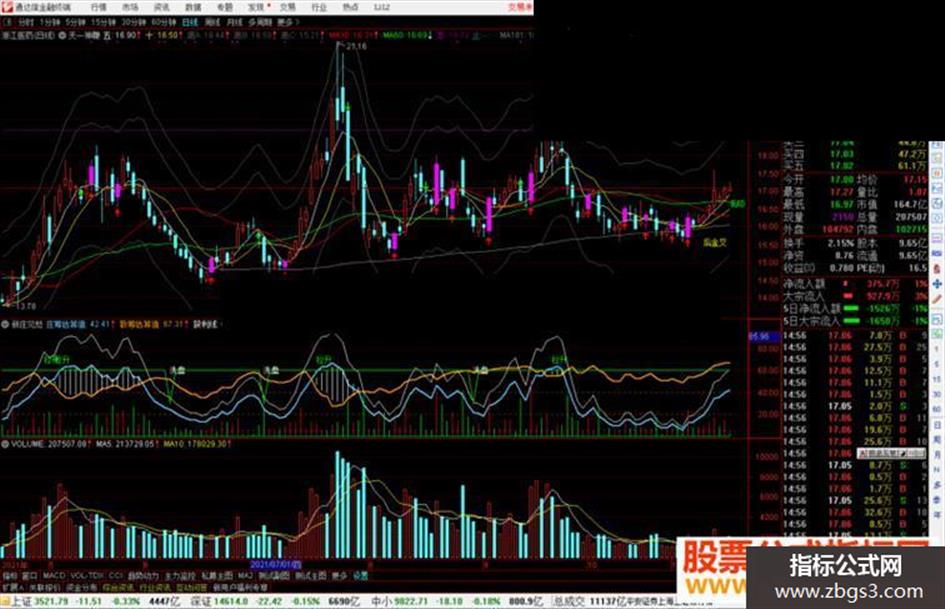The width and height of the screenshot is (945, 609).
Task: Click the 换手 value 2.15%
Action: click(841, 243)
